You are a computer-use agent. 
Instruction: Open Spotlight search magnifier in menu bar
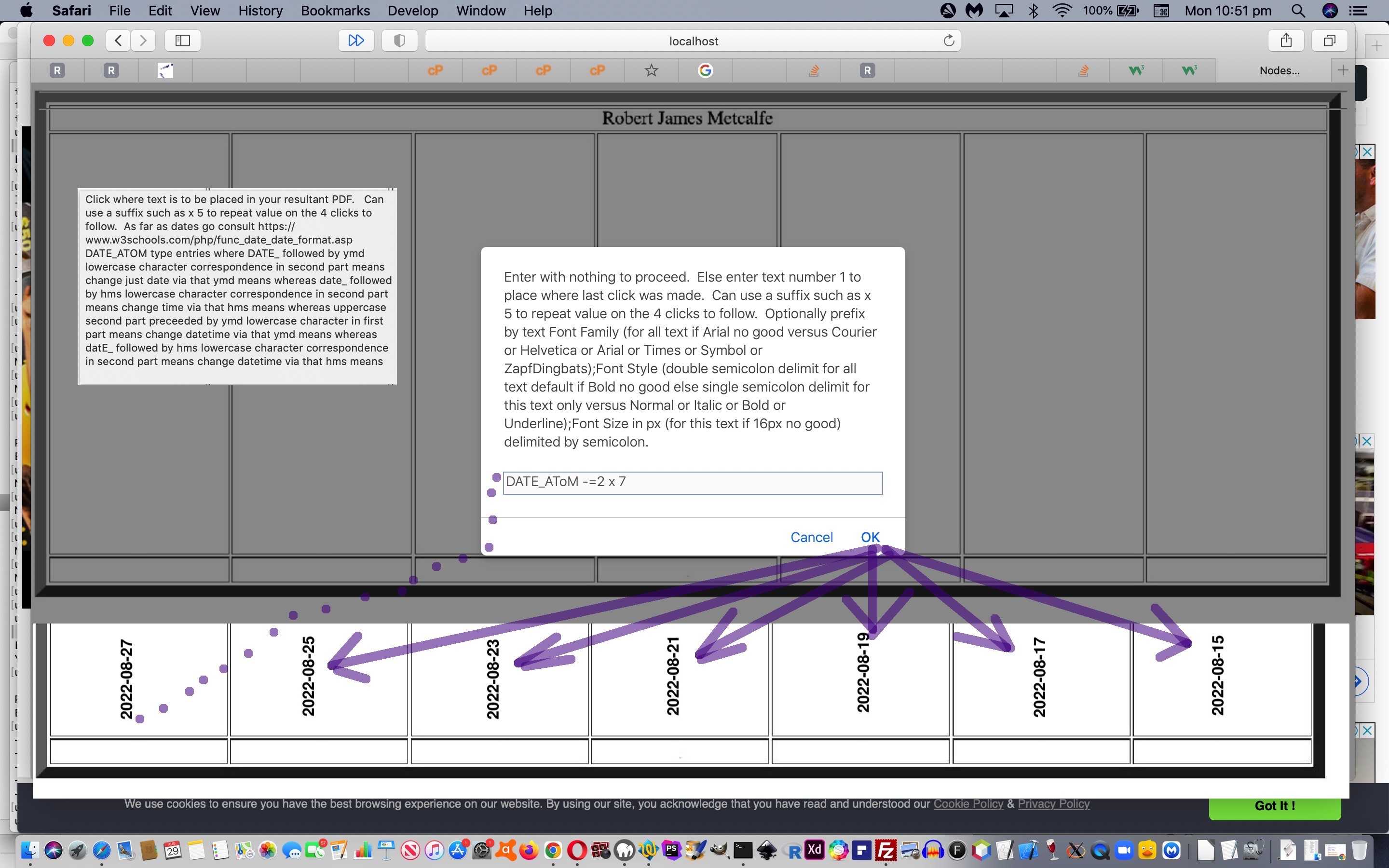1298,10
